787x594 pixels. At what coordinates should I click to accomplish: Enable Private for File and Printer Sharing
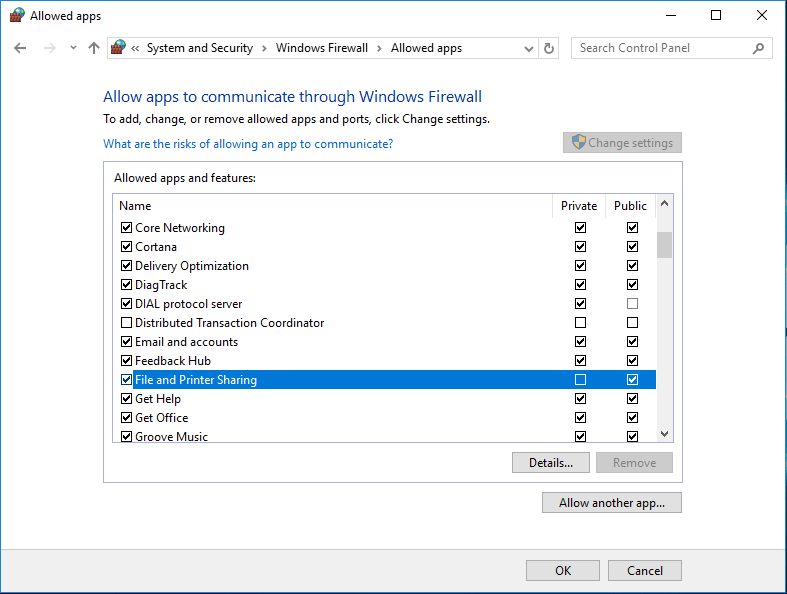click(x=580, y=380)
